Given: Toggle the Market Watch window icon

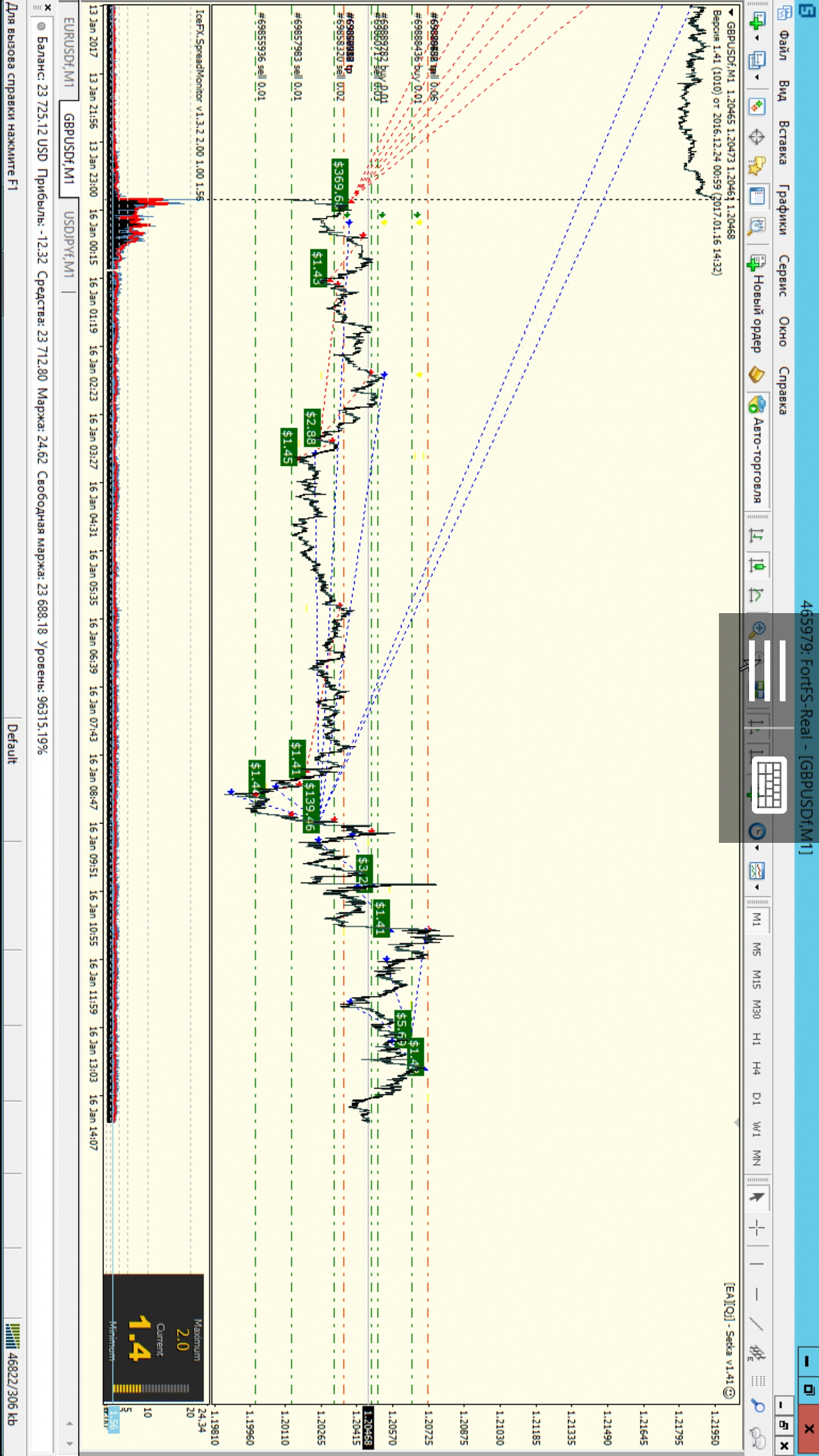Looking at the screenshot, I should click(x=757, y=106).
